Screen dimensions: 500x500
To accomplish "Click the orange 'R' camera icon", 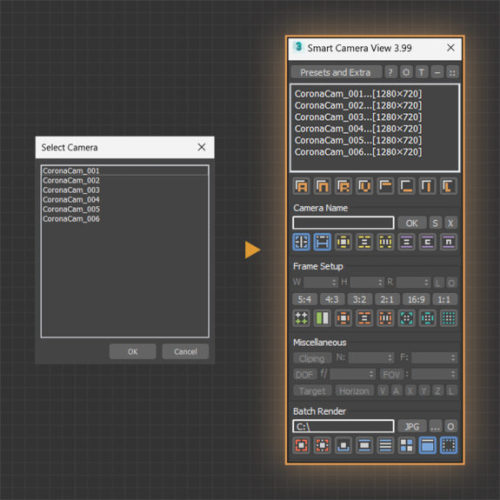I will point(343,186).
